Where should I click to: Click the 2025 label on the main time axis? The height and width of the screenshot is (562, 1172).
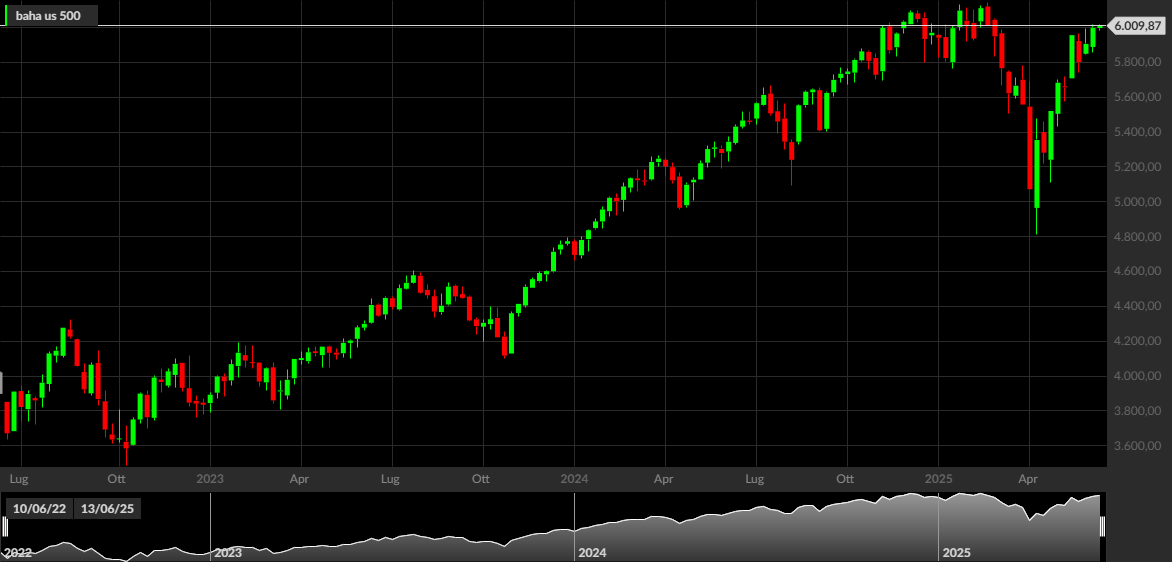coord(937,477)
